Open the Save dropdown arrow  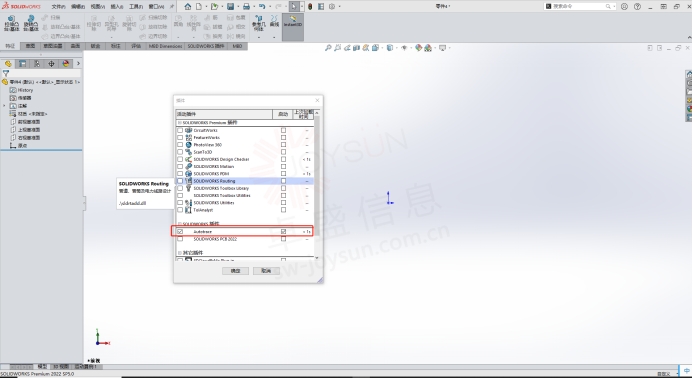pyautogui.click(x=237, y=7)
